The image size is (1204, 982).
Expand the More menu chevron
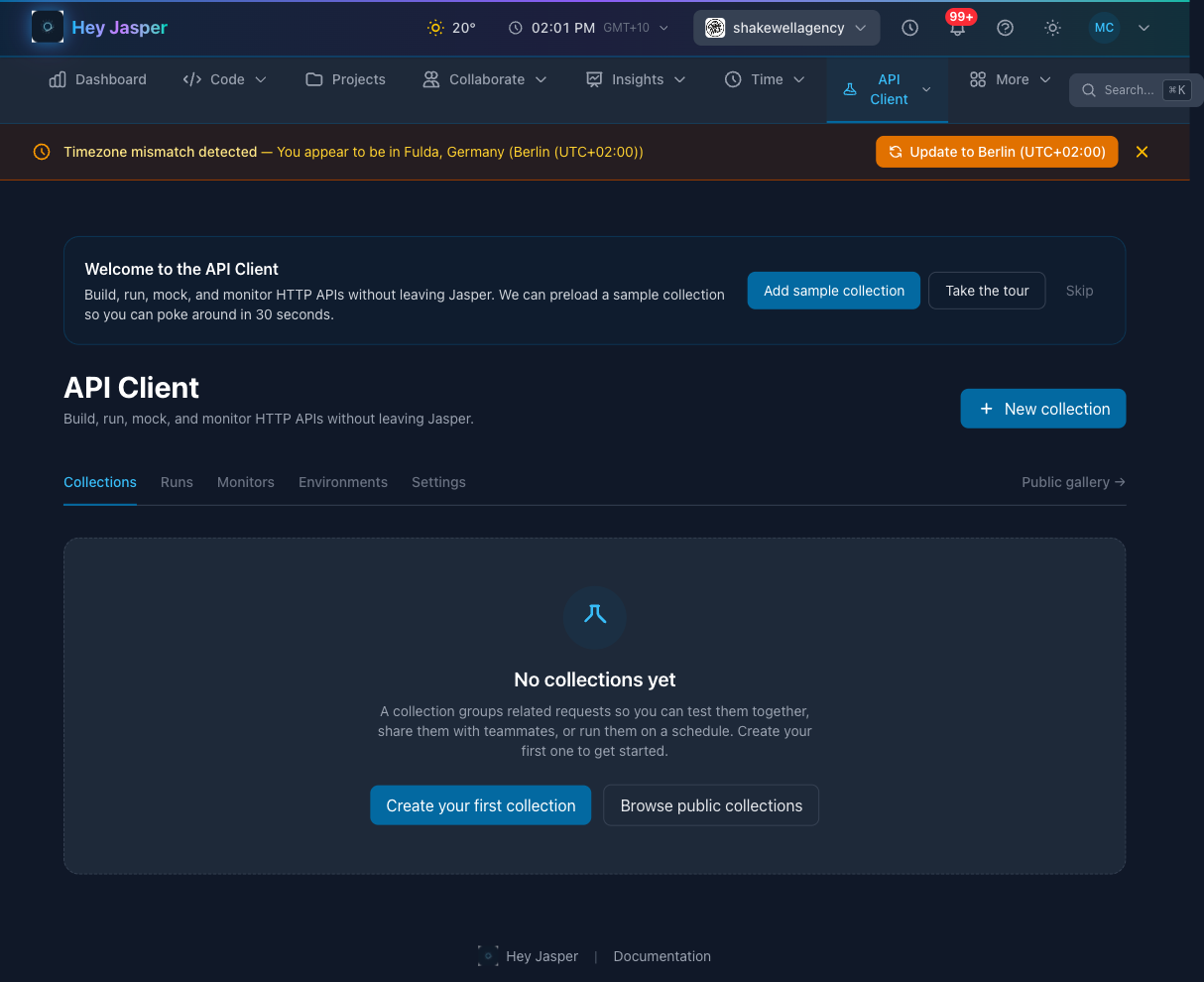(1045, 79)
